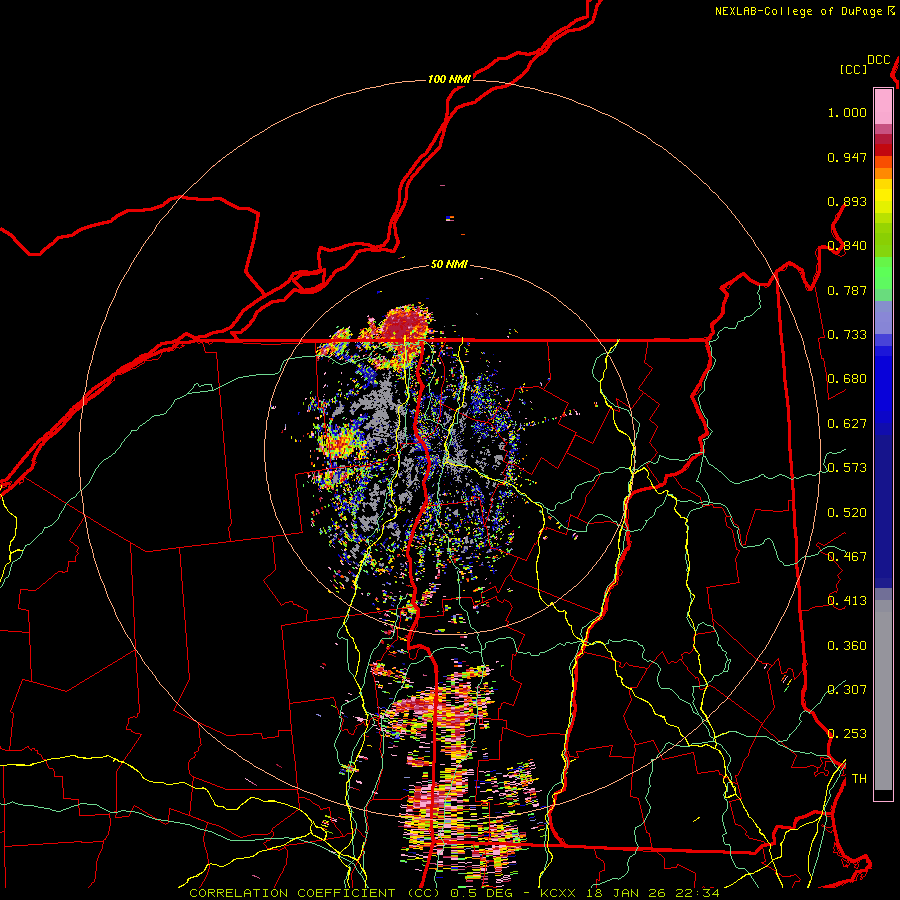Click the TH threshold legend label
This screenshot has width=900, height=900.
(x=859, y=779)
